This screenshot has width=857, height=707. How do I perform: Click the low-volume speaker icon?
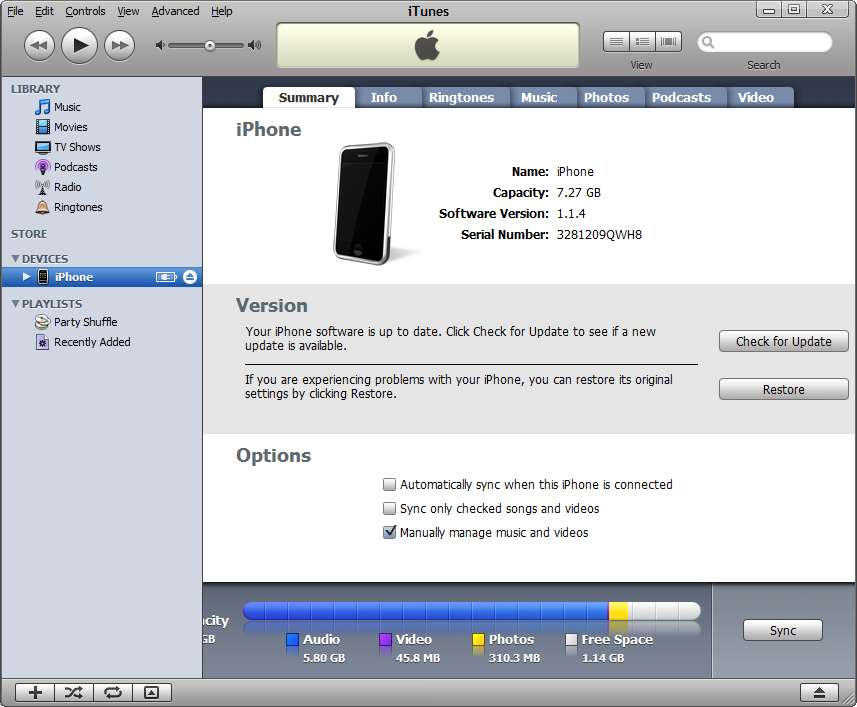[160, 45]
